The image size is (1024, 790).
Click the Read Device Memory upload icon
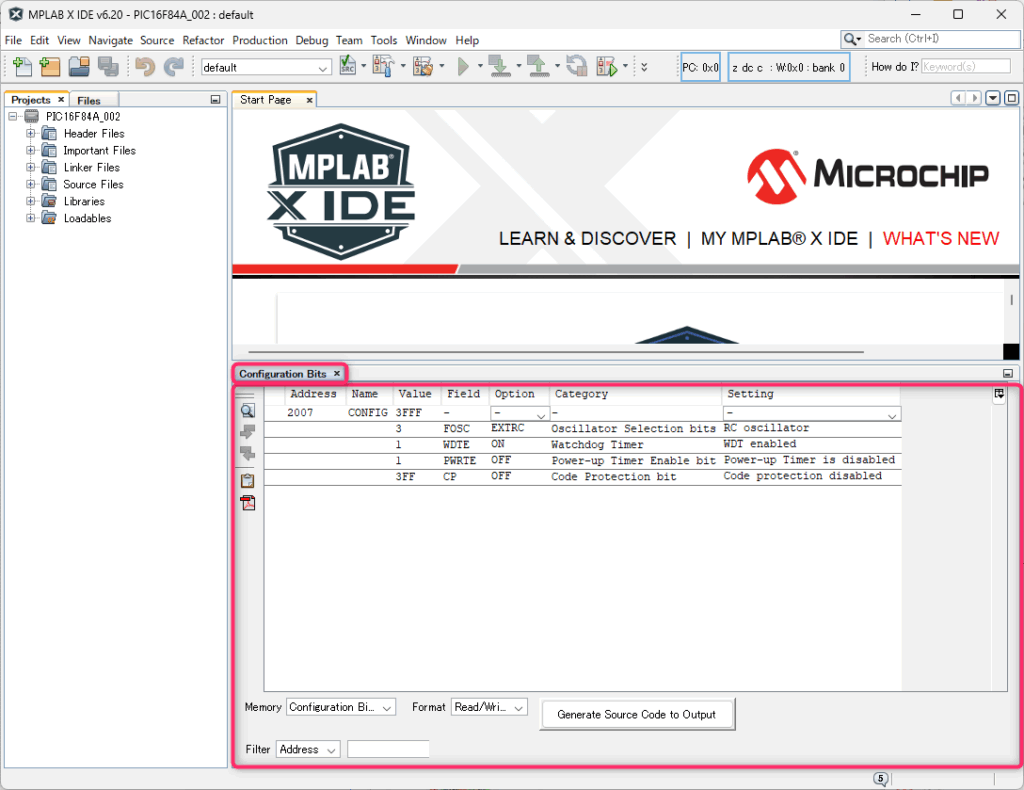tap(538, 66)
